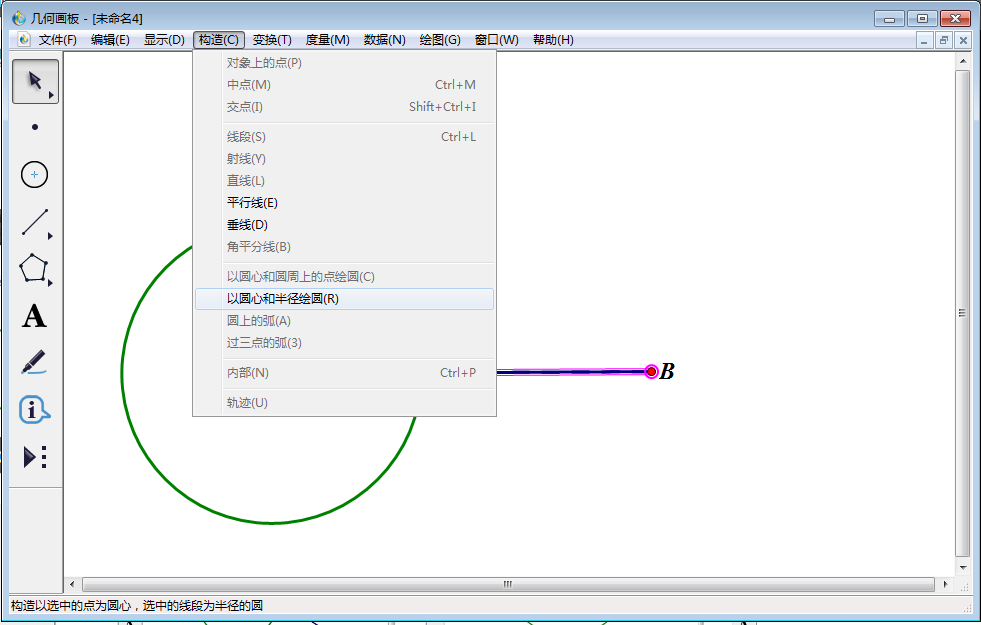Select the compass circle tool

click(34, 174)
